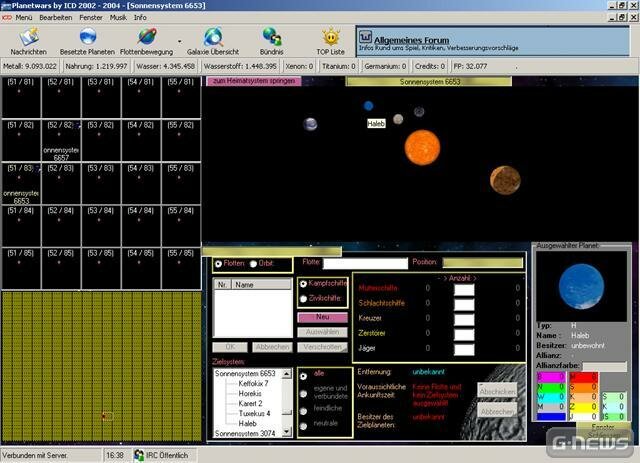Click the OK button under fleet list
This screenshot has height=463, width=640.
(230, 347)
